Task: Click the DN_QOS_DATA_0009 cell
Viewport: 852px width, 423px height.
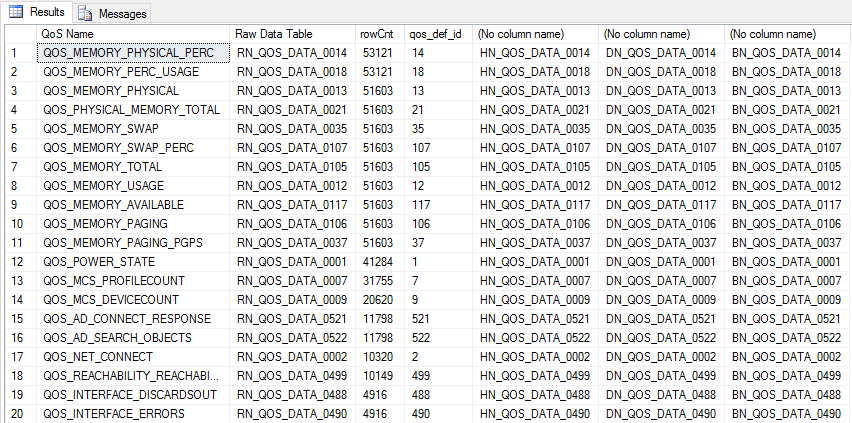Action: [x=661, y=300]
